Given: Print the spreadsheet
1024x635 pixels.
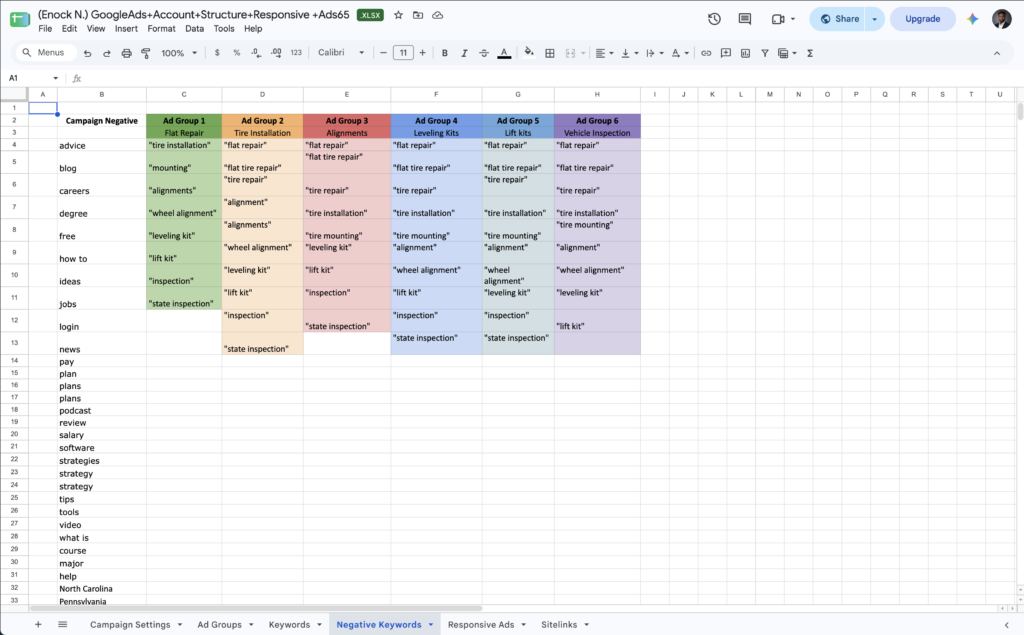Looking at the screenshot, I should click(x=127, y=53).
